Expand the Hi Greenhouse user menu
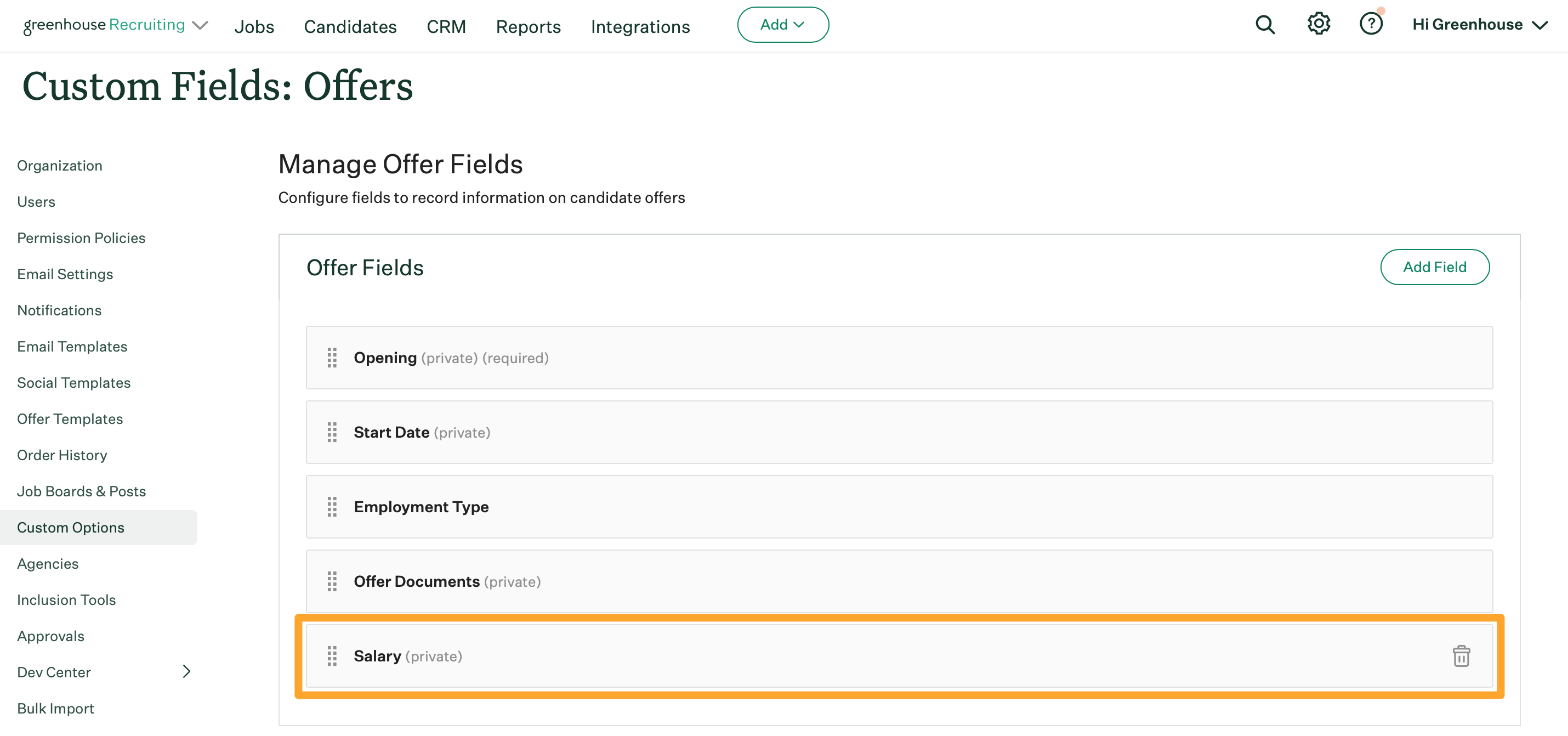1568x736 pixels. tap(1479, 25)
